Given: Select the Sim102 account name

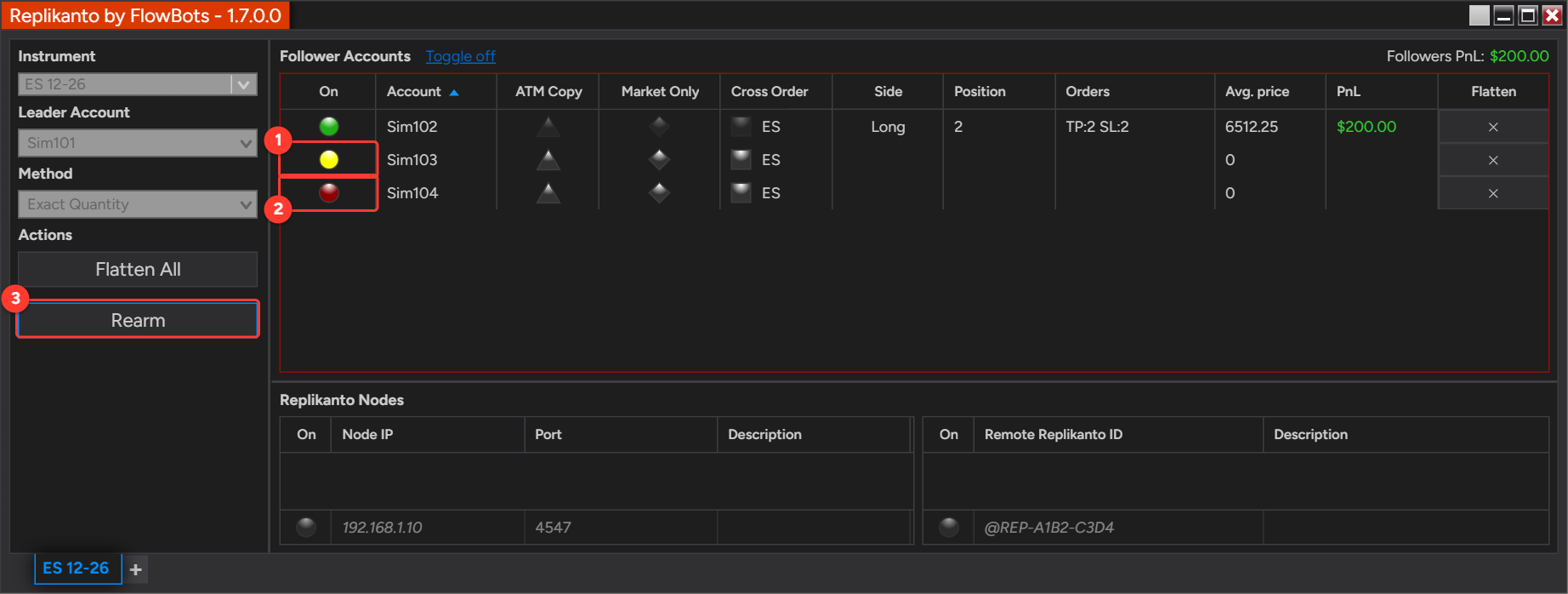Looking at the screenshot, I should coord(412,127).
